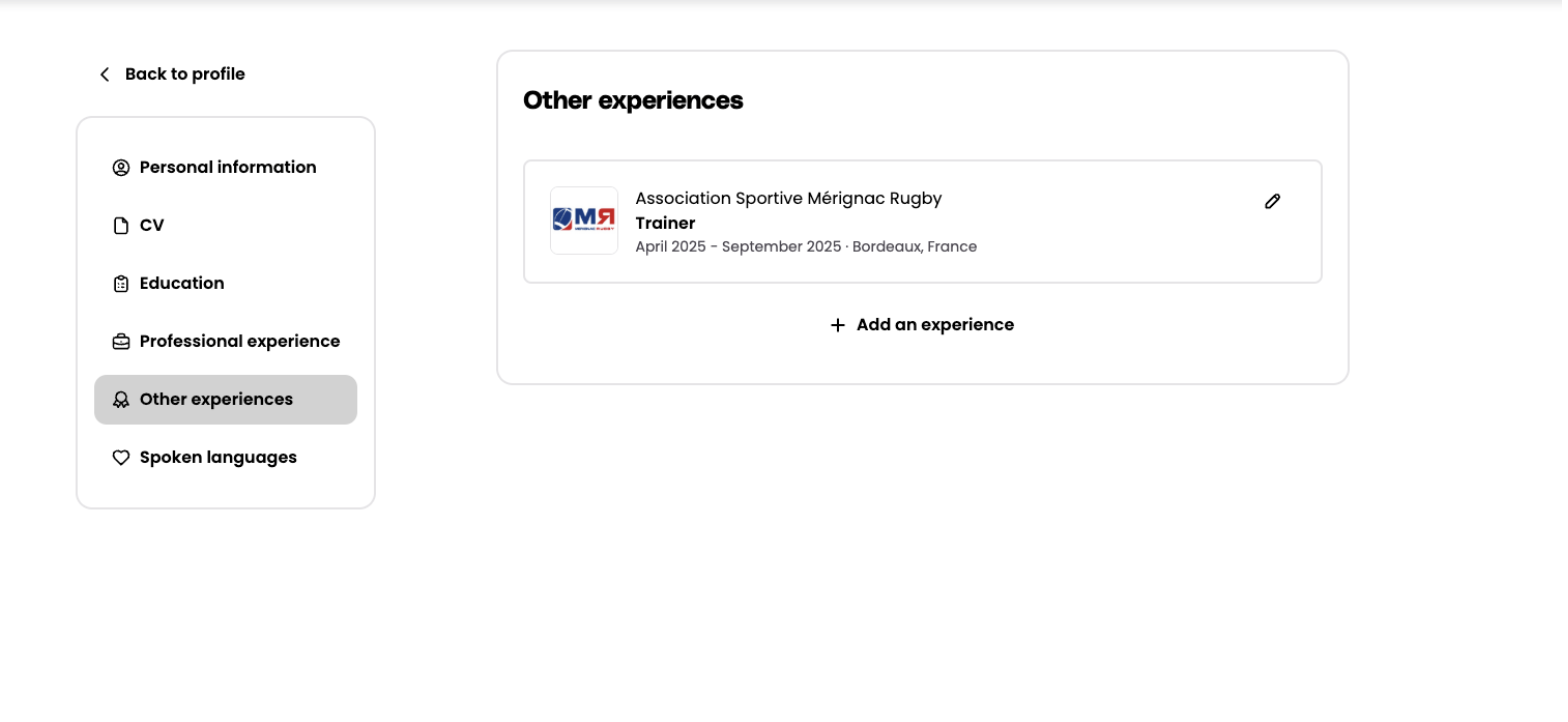Image resolution: width=1568 pixels, height=722 pixels.
Task: Click the CV document icon
Action: (121, 226)
